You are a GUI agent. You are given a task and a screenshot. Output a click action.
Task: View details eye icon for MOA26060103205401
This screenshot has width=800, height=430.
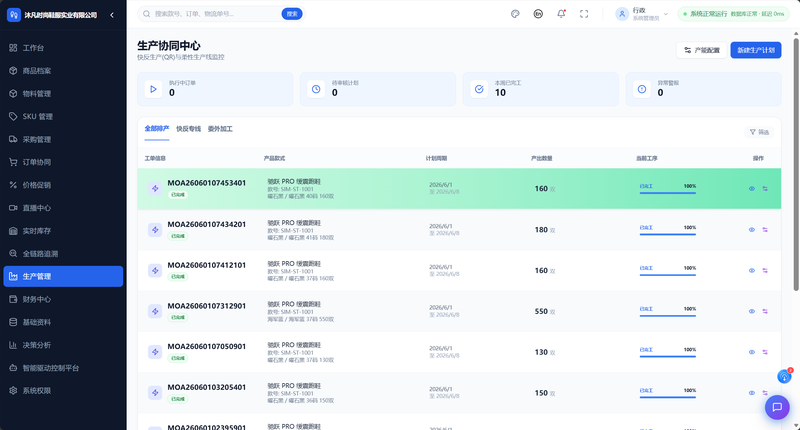[752, 393]
